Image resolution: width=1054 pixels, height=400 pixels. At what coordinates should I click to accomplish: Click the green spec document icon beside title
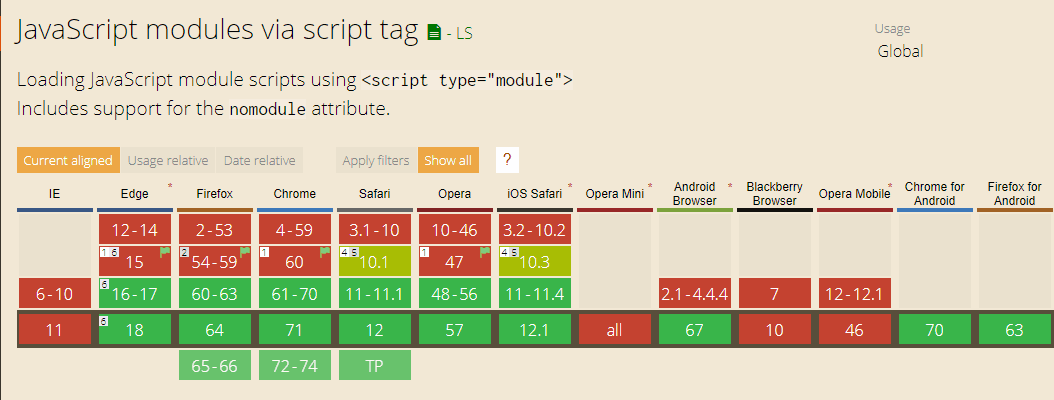[433, 33]
